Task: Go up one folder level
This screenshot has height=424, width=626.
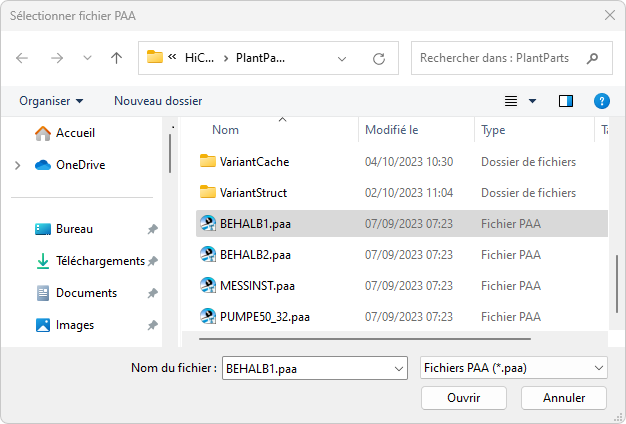Action: [x=117, y=58]
